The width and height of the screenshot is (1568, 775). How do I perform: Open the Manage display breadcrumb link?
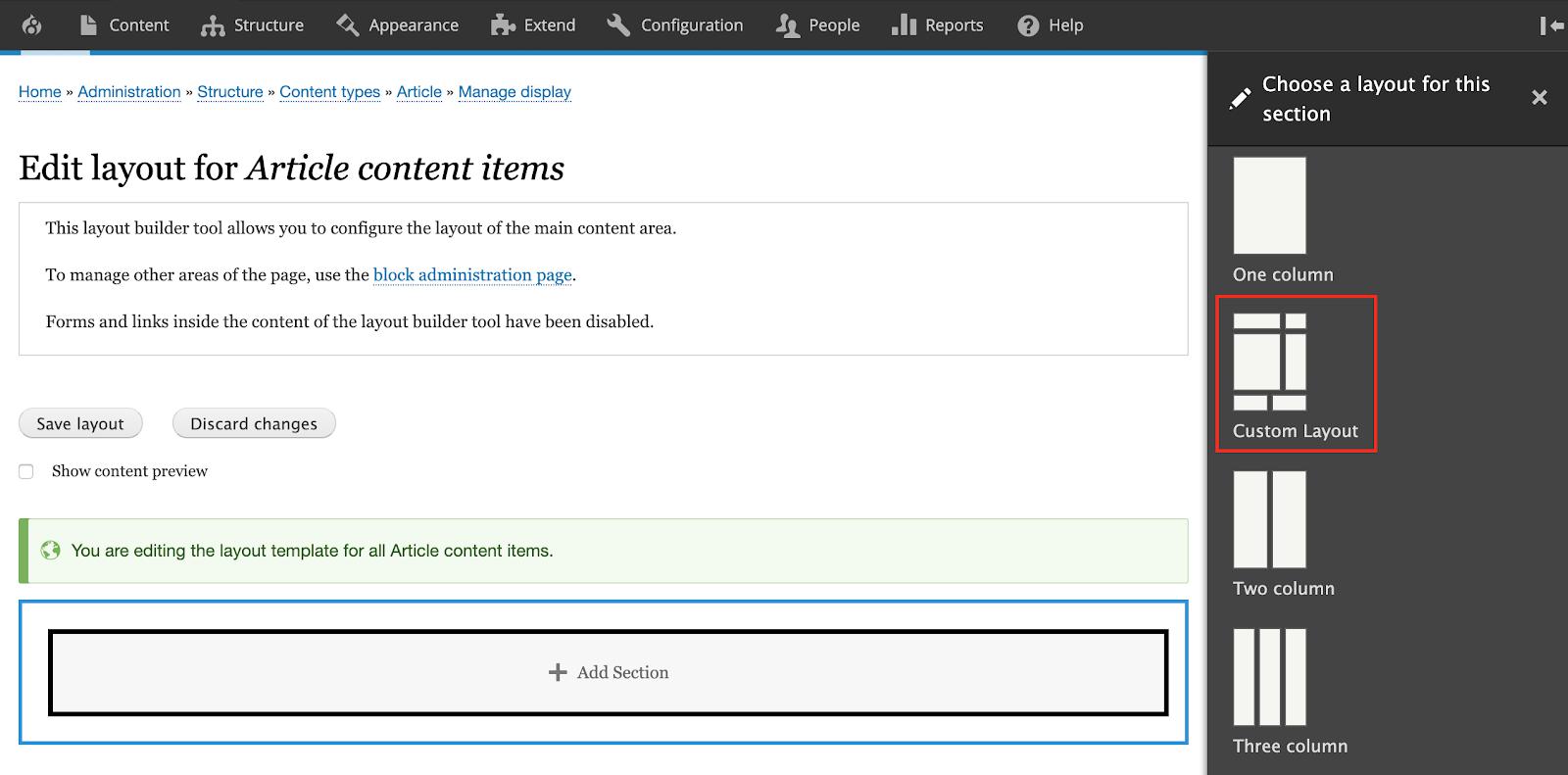pos(514,92)
